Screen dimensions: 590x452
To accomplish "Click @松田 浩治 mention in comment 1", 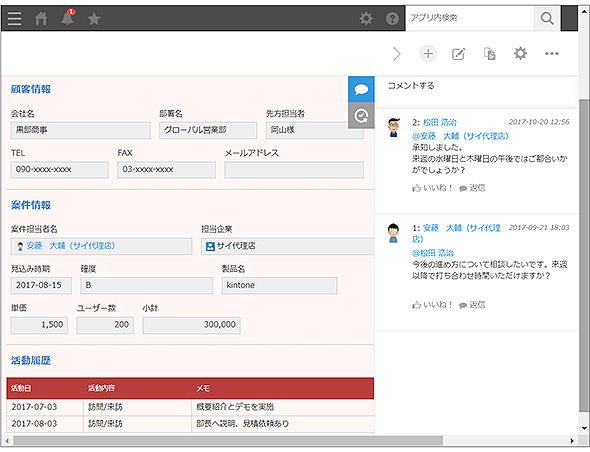I will pyautogui.click(x=433, y=253).
